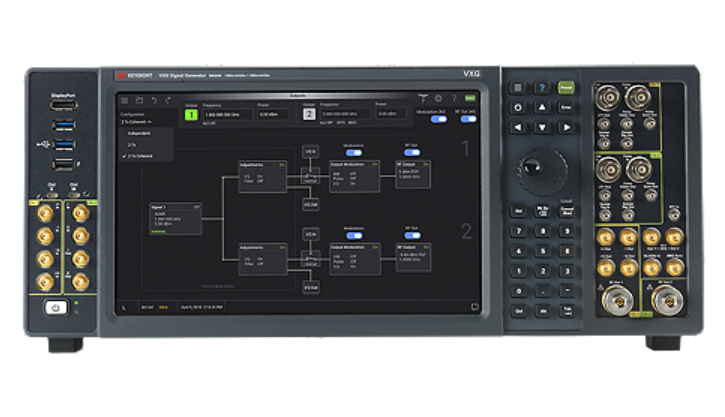Tap the green status indicator at screen top-right
The image size is (725, 417).
coord(470,98)
